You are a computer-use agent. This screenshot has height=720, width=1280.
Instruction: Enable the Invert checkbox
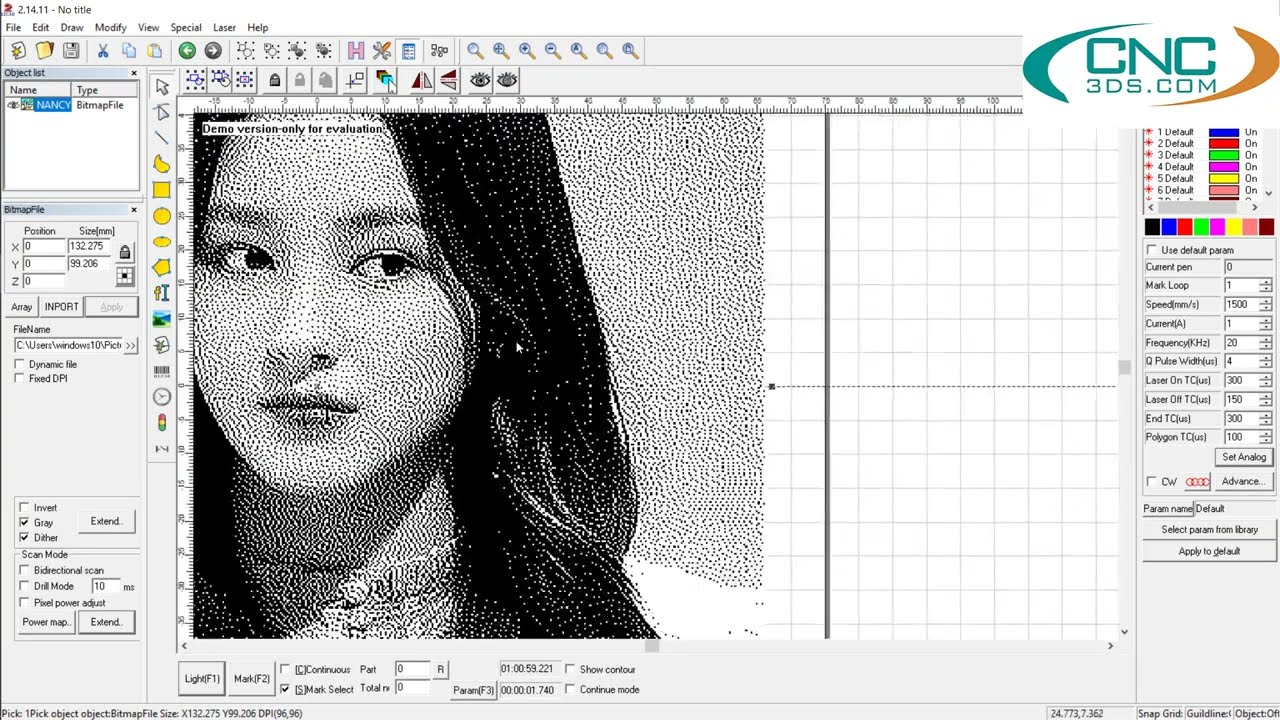(x=25, y=508)
